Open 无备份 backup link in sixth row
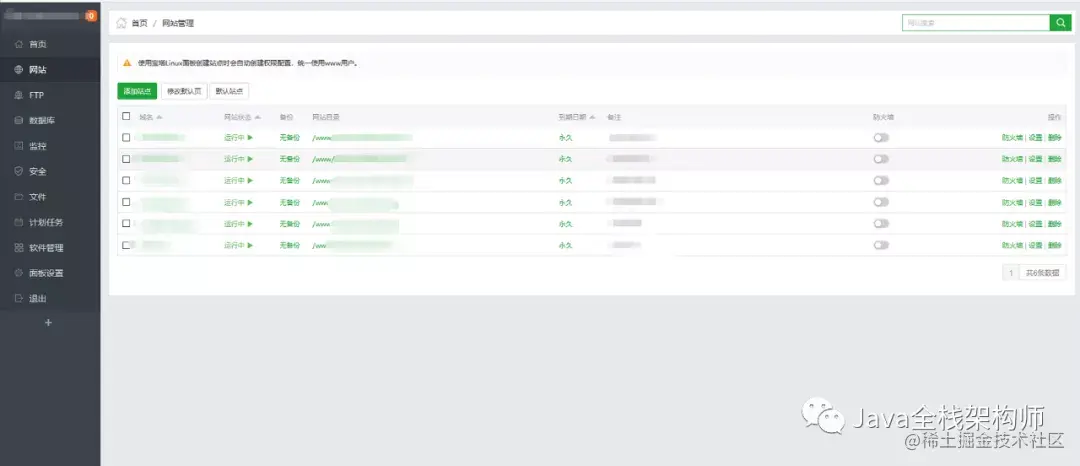Screen dimensions: 1080x466 (x=290, y=245)
